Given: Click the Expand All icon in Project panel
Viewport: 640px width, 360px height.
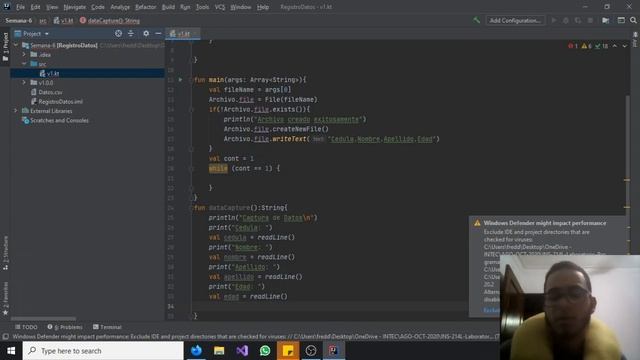Looking at the screenshot, I should tap(131, 33).
